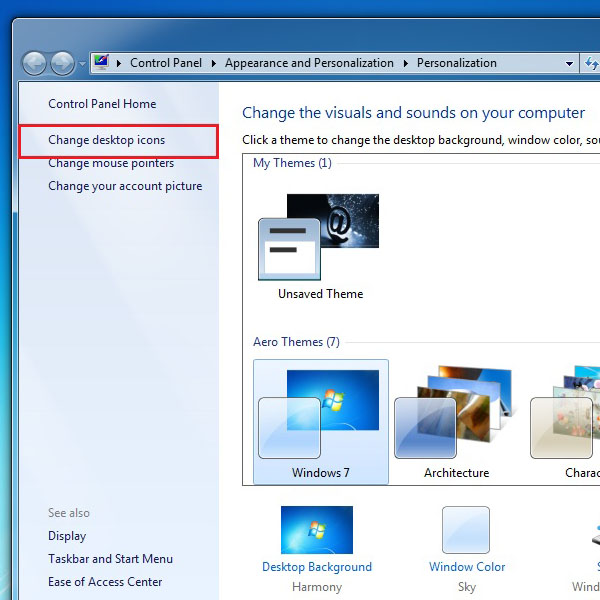Expand arrow before Personalization breadcrumb
600x600 pixels.
406,63
